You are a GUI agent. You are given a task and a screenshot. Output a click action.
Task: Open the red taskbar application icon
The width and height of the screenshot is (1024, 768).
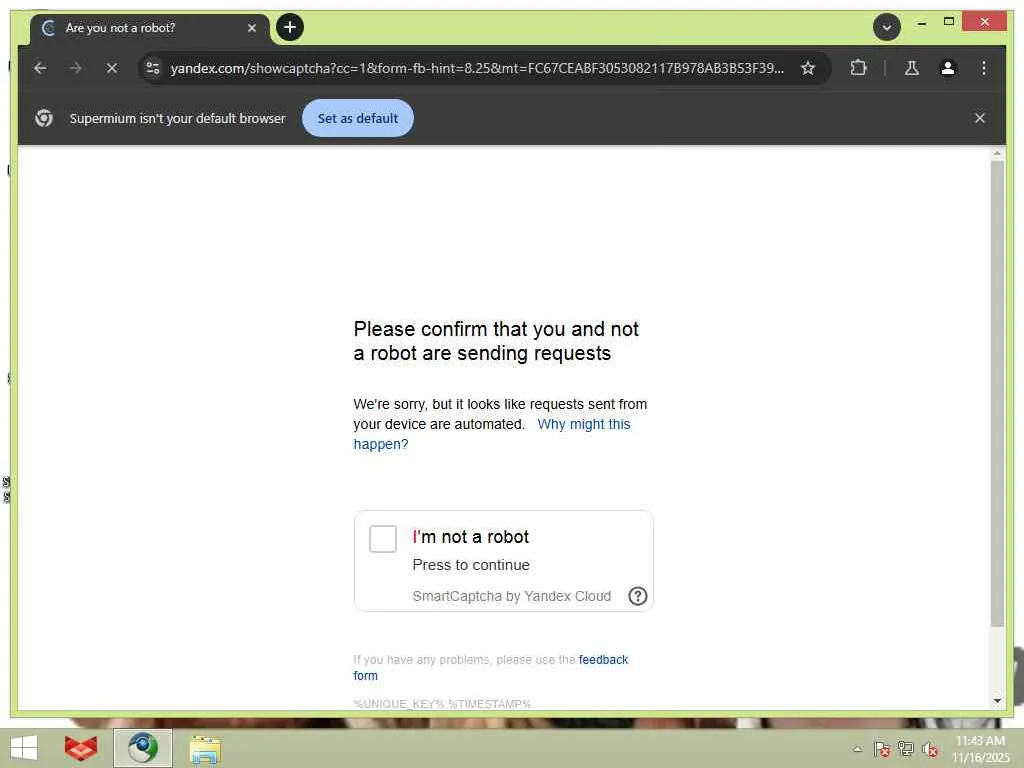click(81, 748)
